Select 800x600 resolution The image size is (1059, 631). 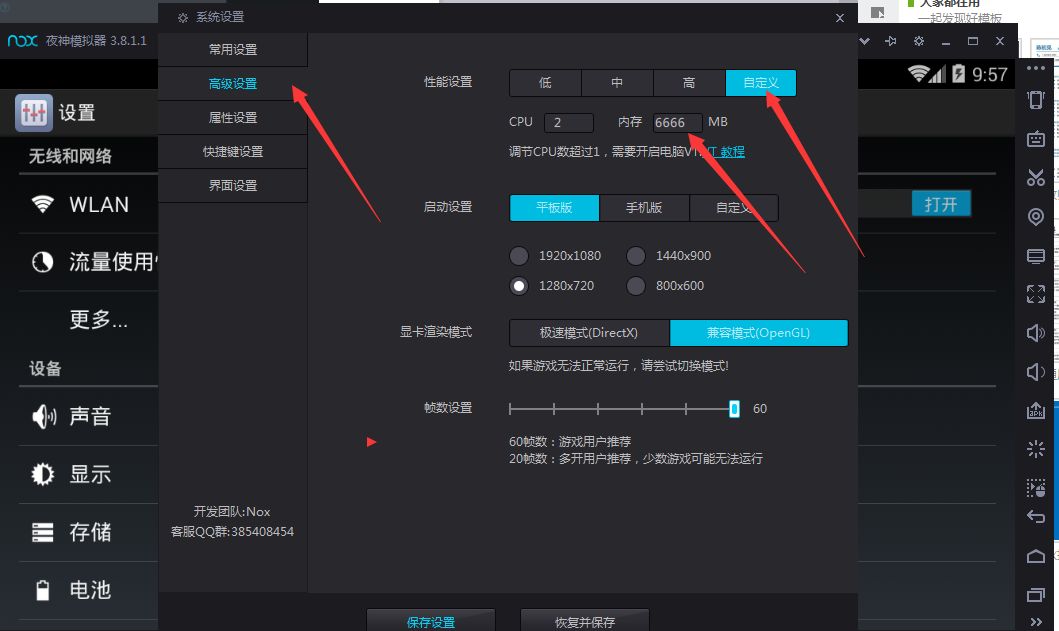click(636, 286)
